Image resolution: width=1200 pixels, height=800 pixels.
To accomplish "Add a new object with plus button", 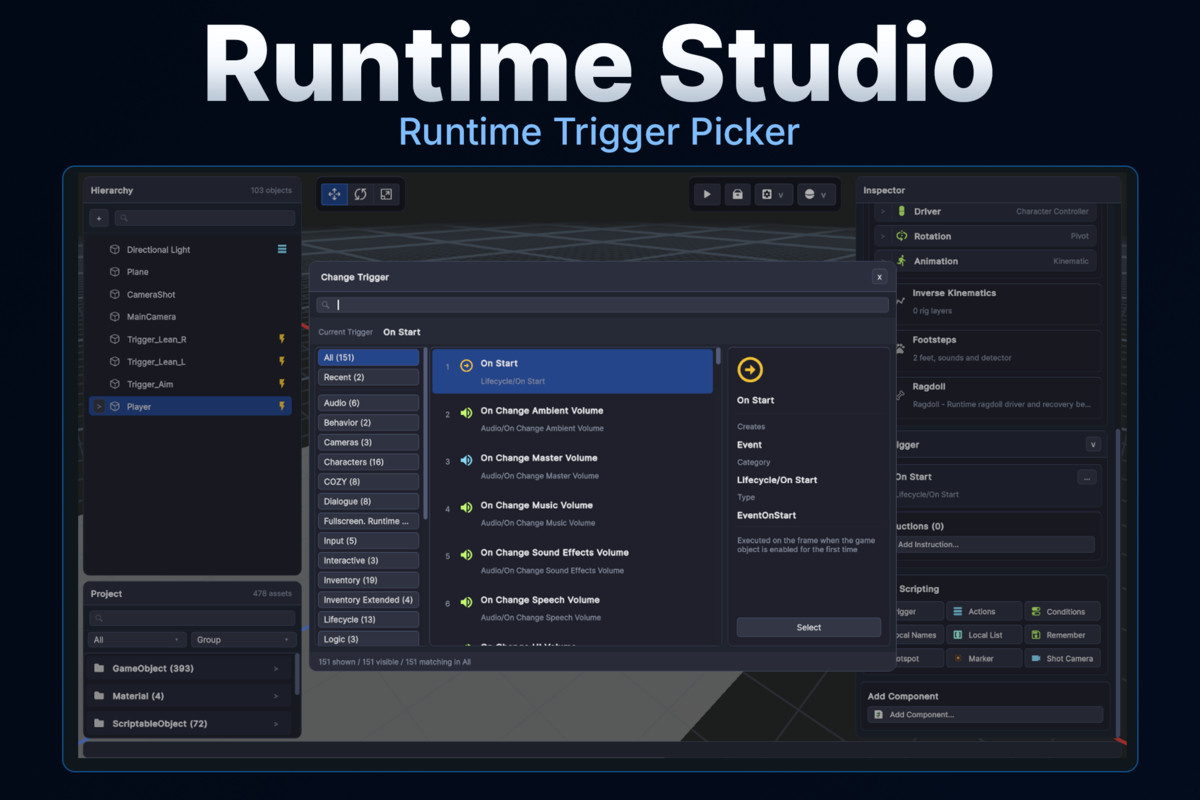I will pyautogui.click(x=98, y=218).
